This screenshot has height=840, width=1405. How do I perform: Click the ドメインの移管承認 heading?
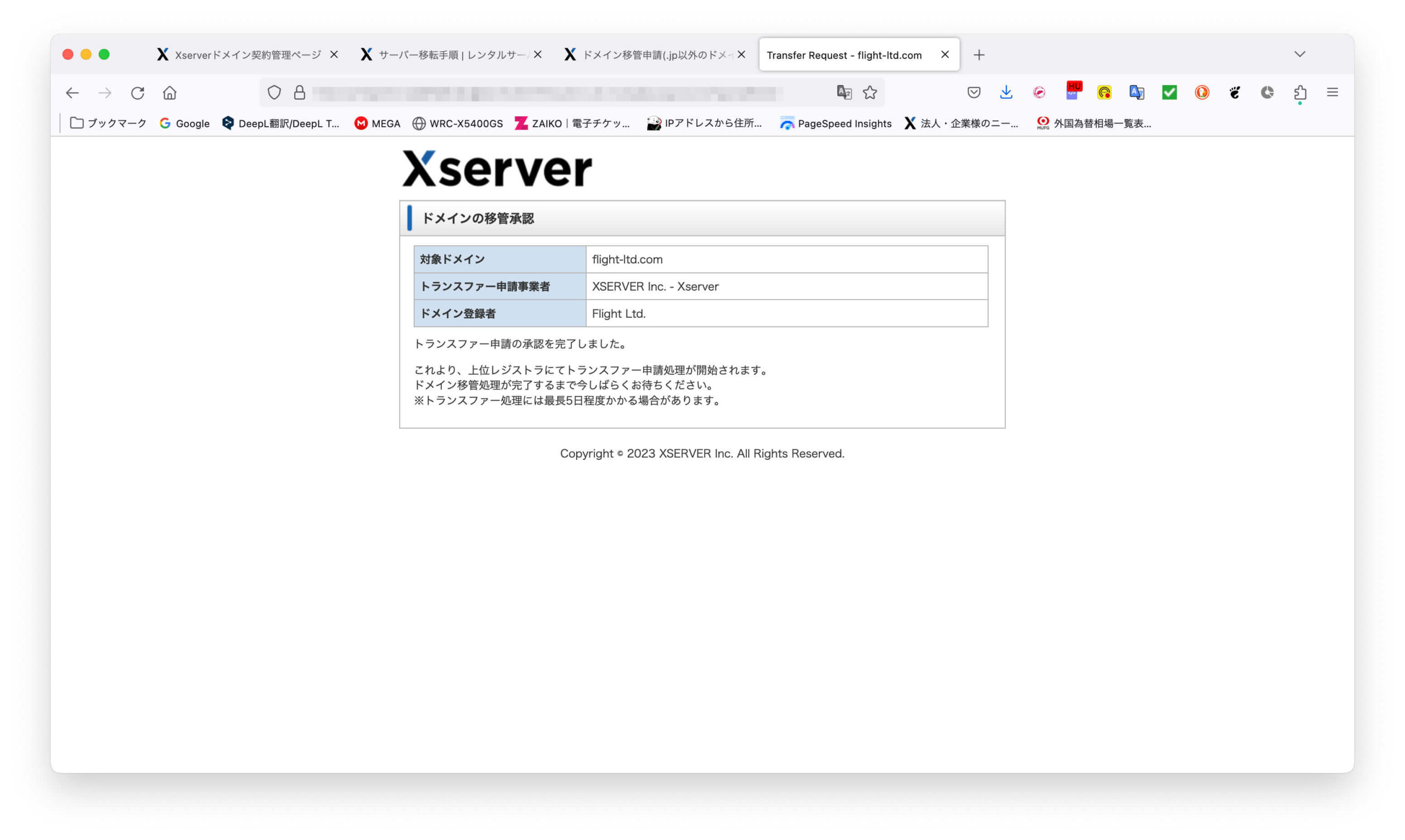point(478,218)
